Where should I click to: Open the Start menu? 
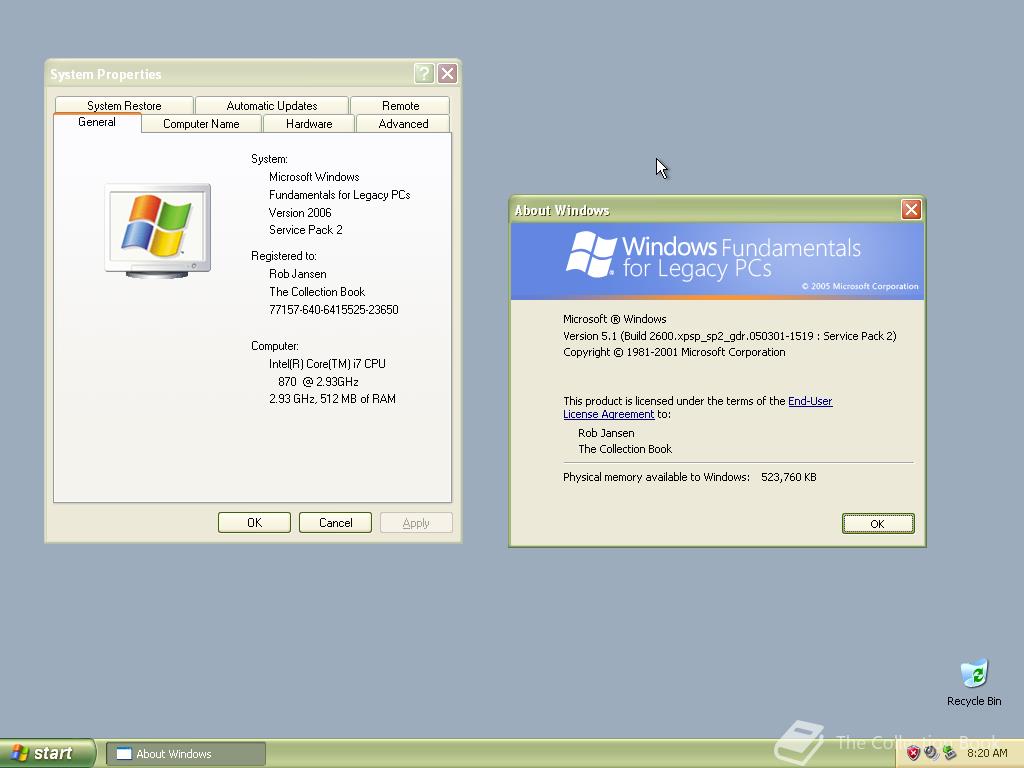tap(47, 753)
